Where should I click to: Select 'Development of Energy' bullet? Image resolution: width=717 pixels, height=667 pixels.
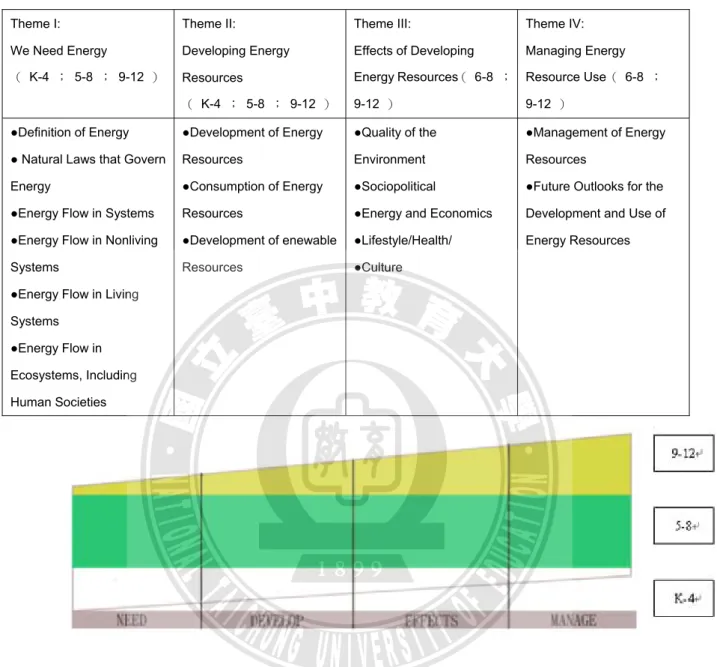point(252,132)
